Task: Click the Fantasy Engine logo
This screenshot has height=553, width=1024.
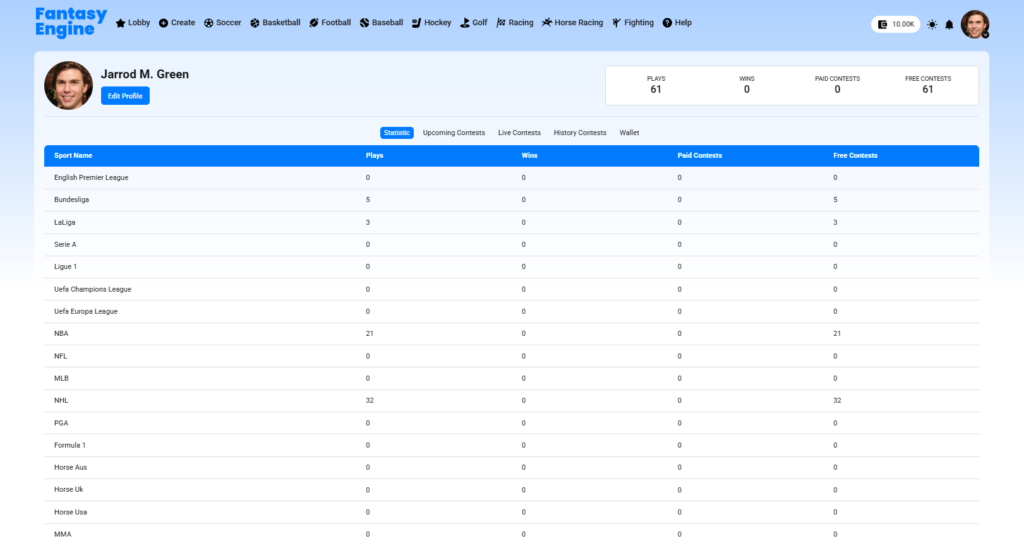Action: tap(70, 22)
